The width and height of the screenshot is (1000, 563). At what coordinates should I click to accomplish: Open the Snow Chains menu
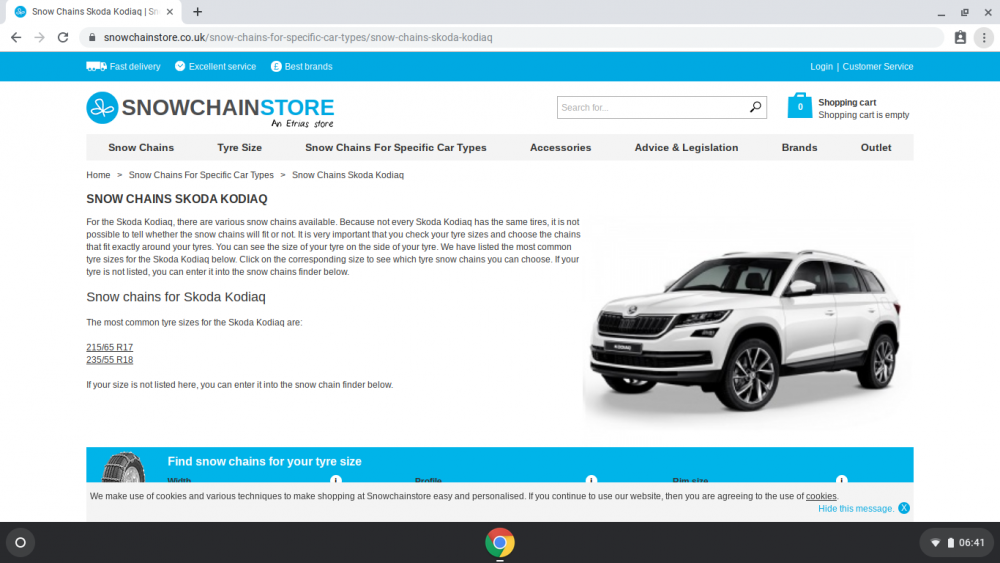141,147
